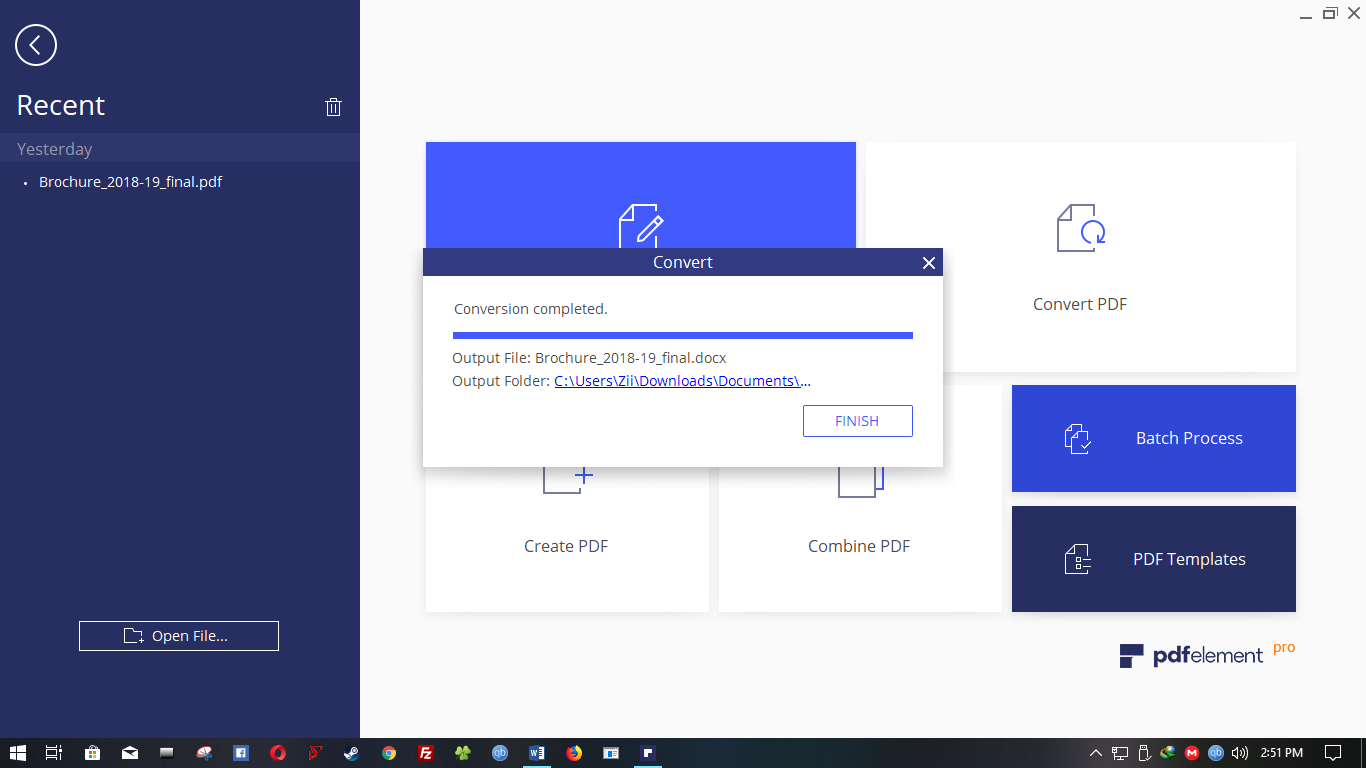Open Task View in the taskbar
This screenshot has height=768, width=1366.
(54, 753)
